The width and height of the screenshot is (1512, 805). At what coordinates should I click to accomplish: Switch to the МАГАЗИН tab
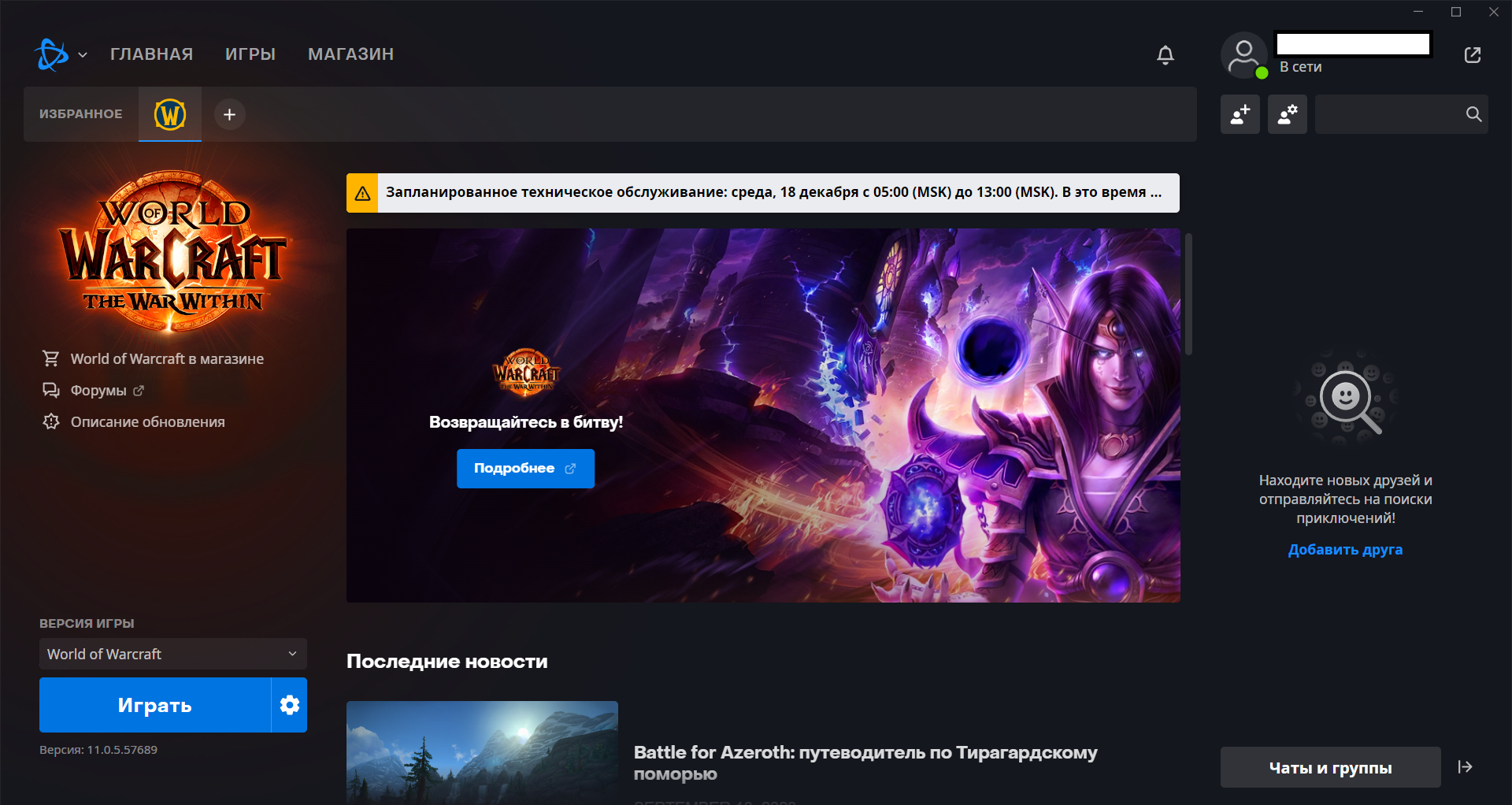(x=350, y=54)
